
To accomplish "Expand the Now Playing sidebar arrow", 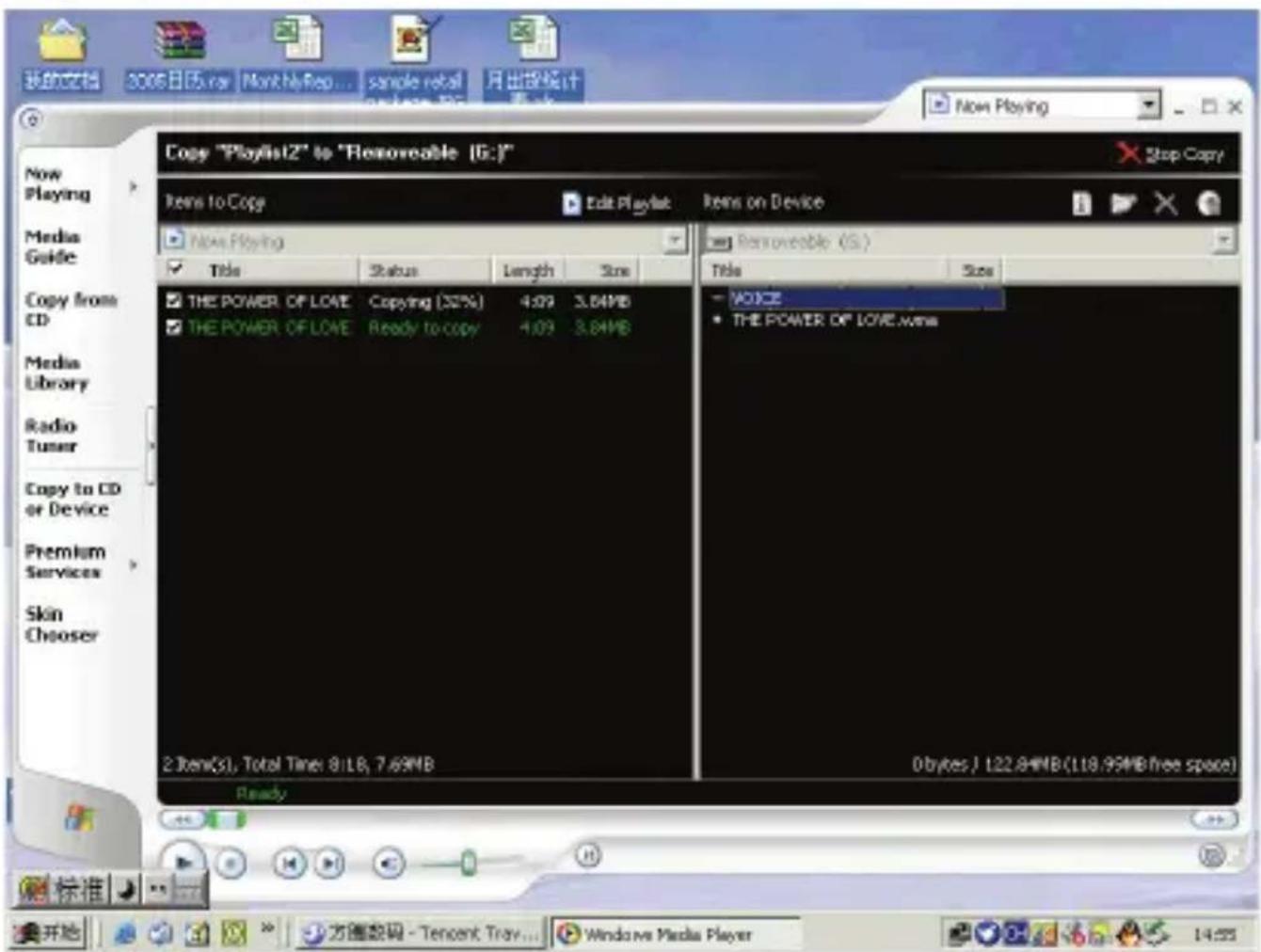I will (133, 186).
